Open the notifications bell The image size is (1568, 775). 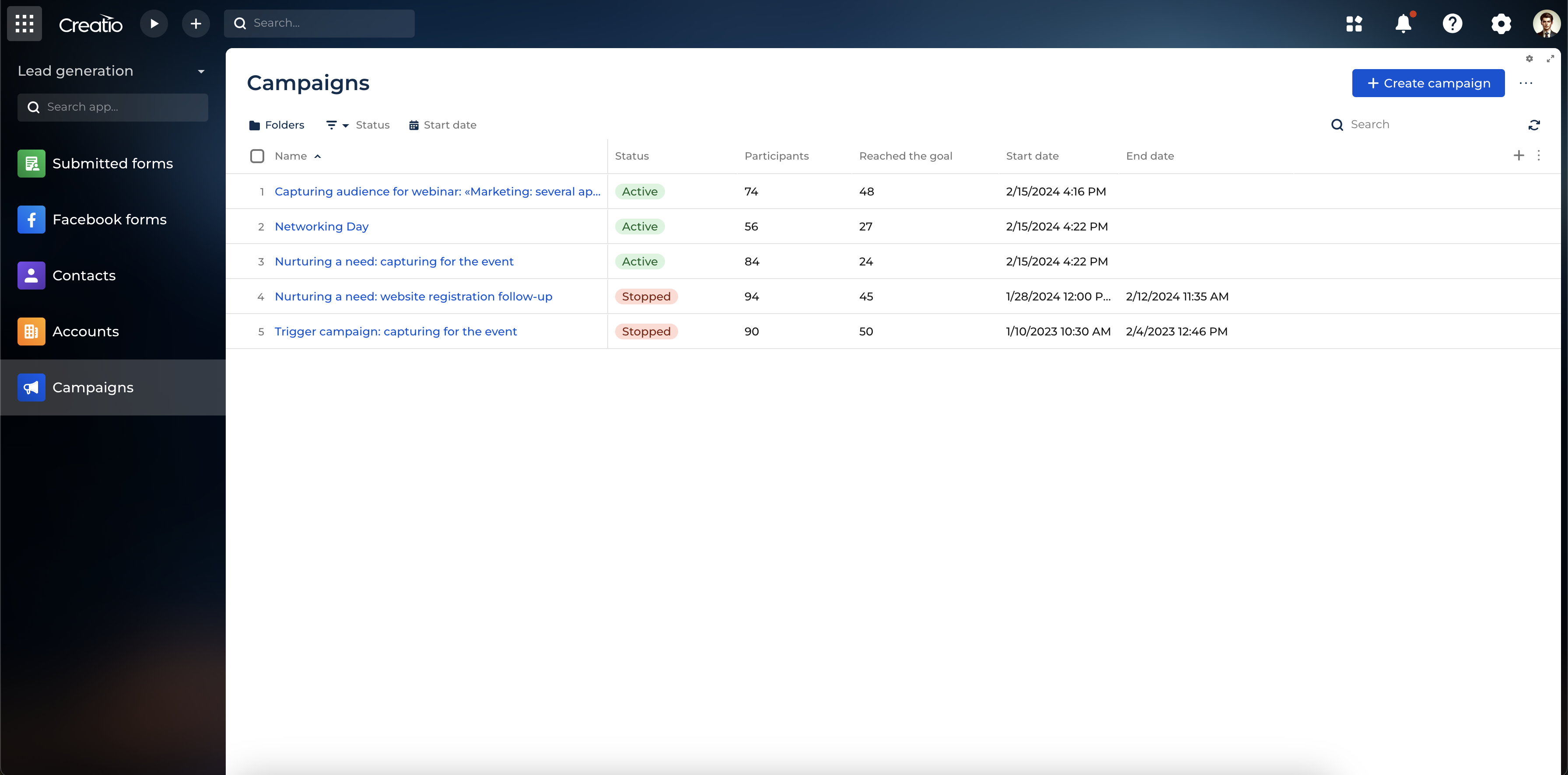coord(1403,24)
